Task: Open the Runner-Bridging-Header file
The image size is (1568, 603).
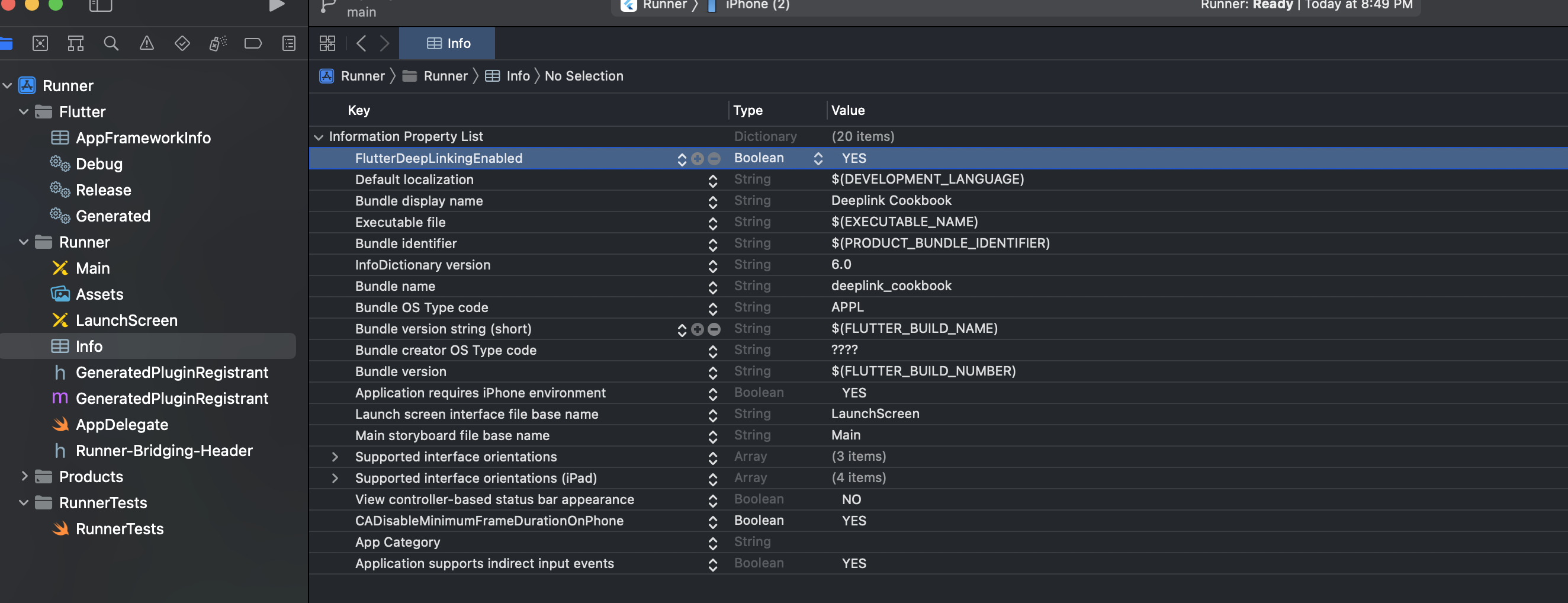Action: click(153, 451)
